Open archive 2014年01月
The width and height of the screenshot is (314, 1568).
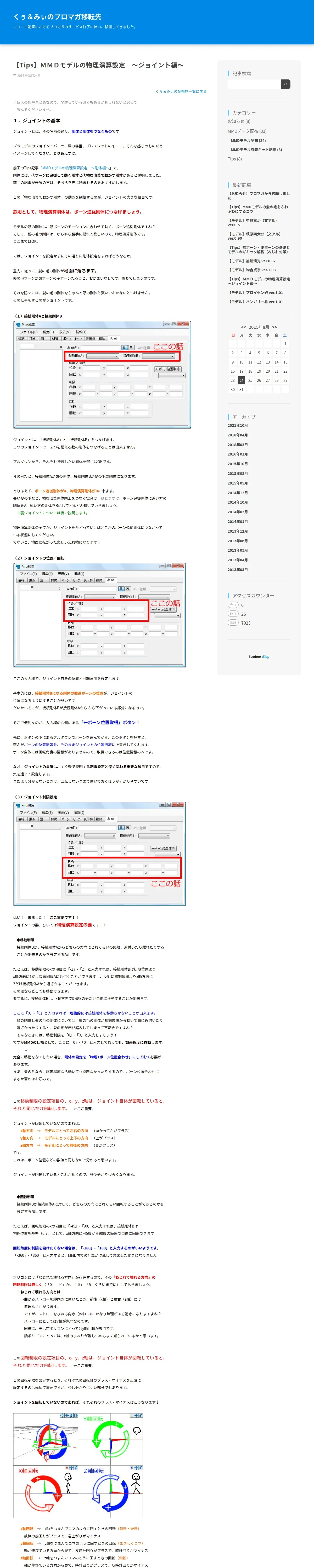(238, 522)
